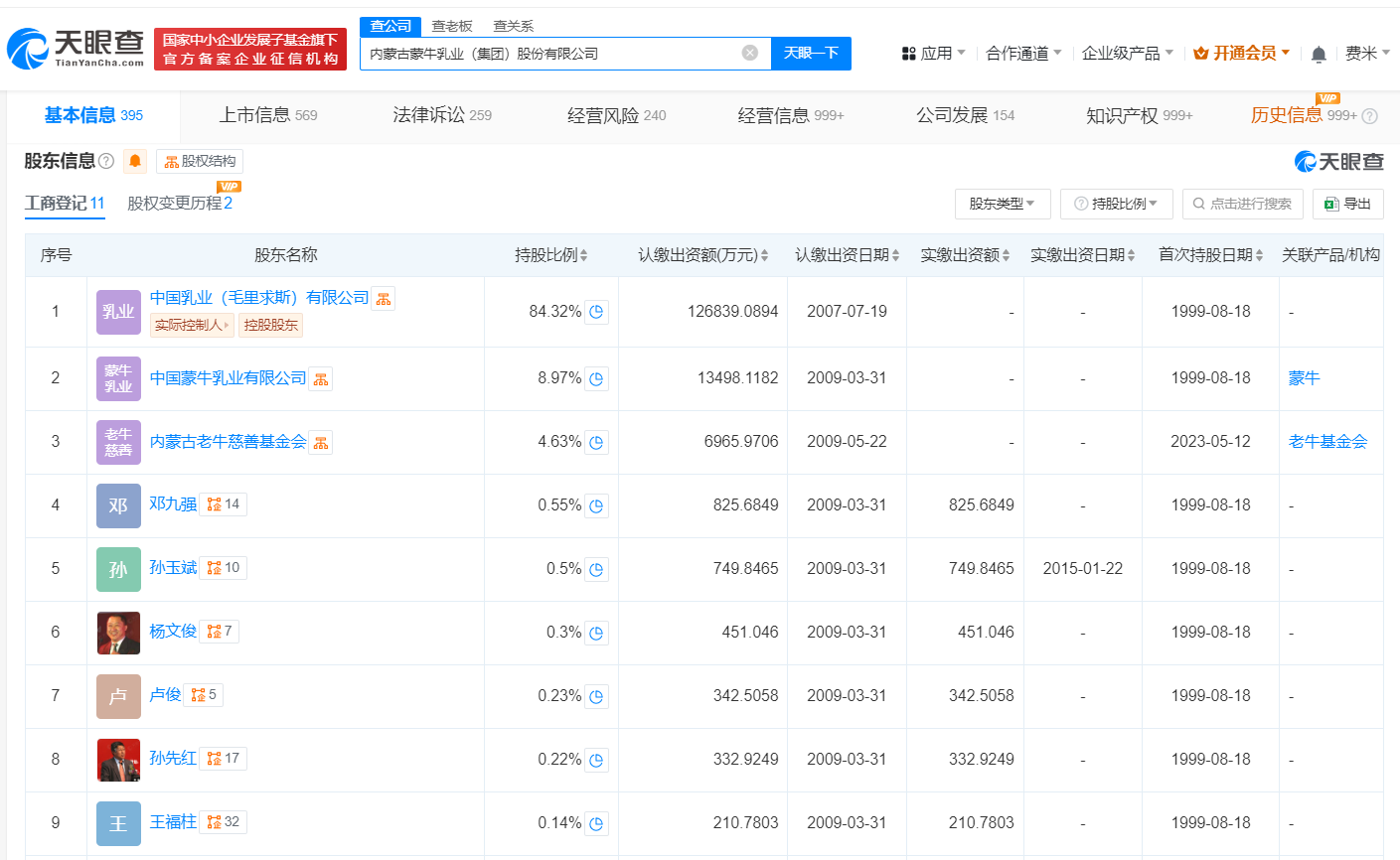Viewport: 1400px width, 860px height.
Task: Clear search box with the X icon
Action: pyautogui.click(x=749, y=53)
